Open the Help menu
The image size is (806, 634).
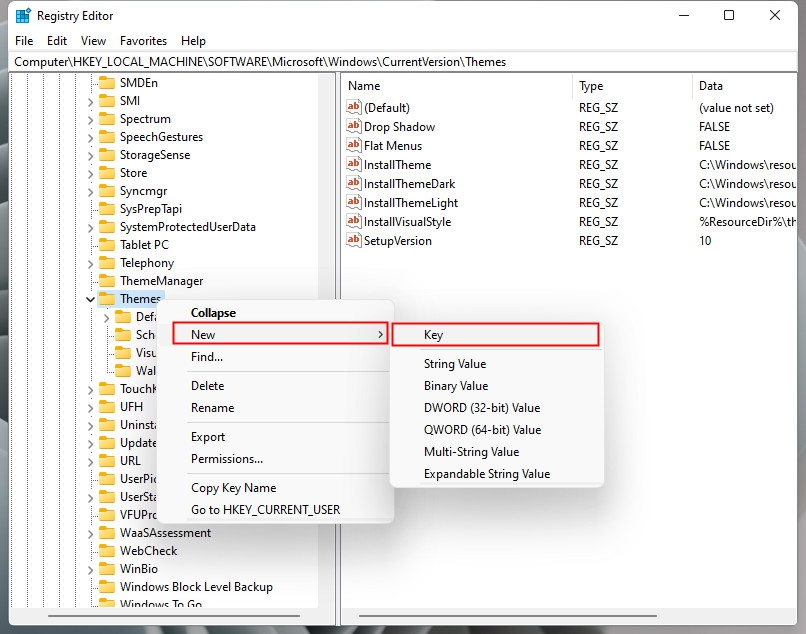pyautogui.click(x=193, y=41)
